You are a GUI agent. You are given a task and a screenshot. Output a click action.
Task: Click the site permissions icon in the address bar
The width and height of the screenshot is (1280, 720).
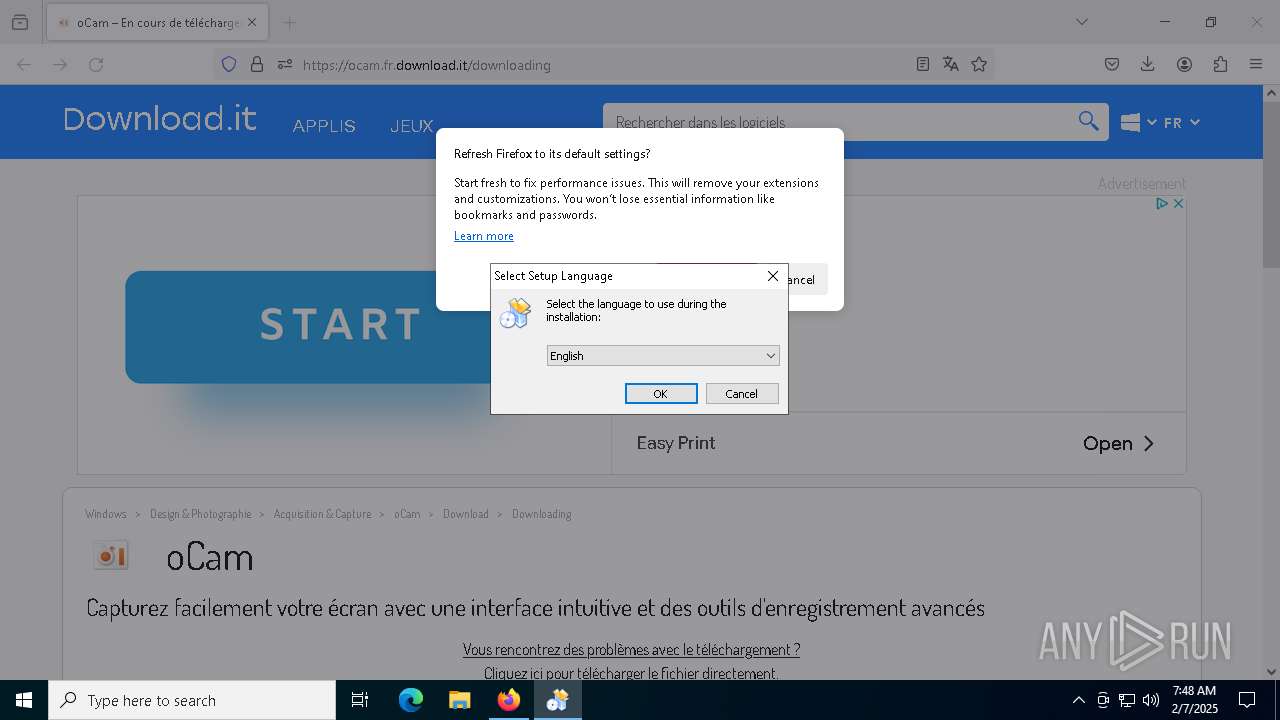[x=285, y=64]
